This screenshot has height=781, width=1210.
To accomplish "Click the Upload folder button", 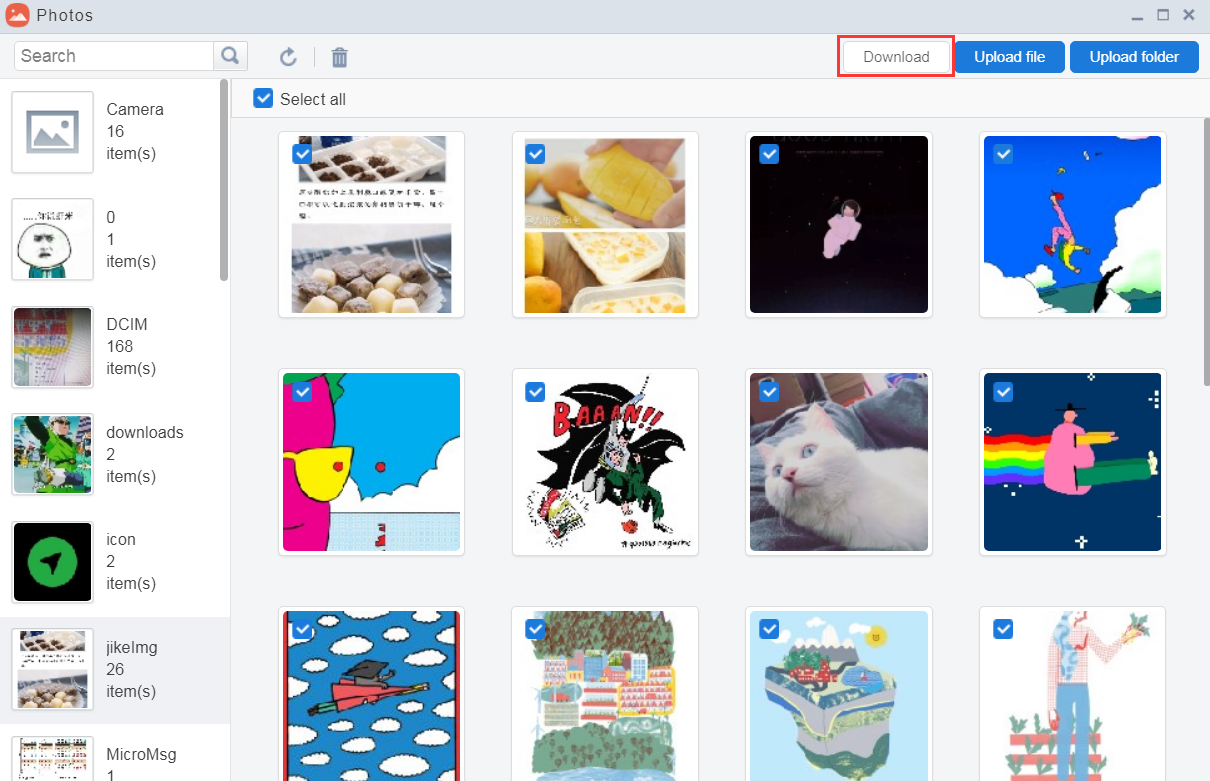I will tap(1134, 57).
